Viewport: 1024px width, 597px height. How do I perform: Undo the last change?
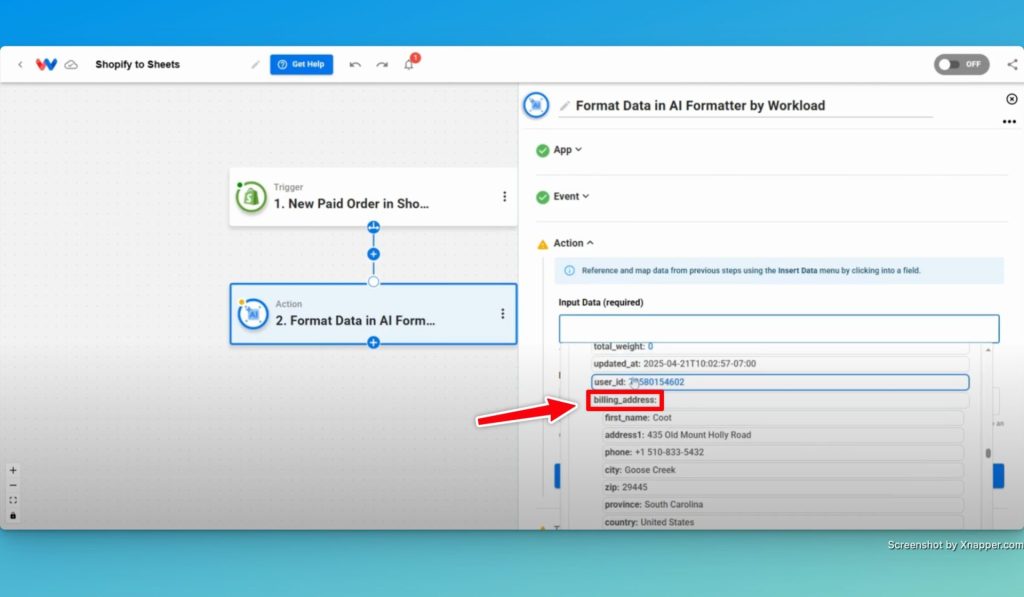[x=355, y=65]
